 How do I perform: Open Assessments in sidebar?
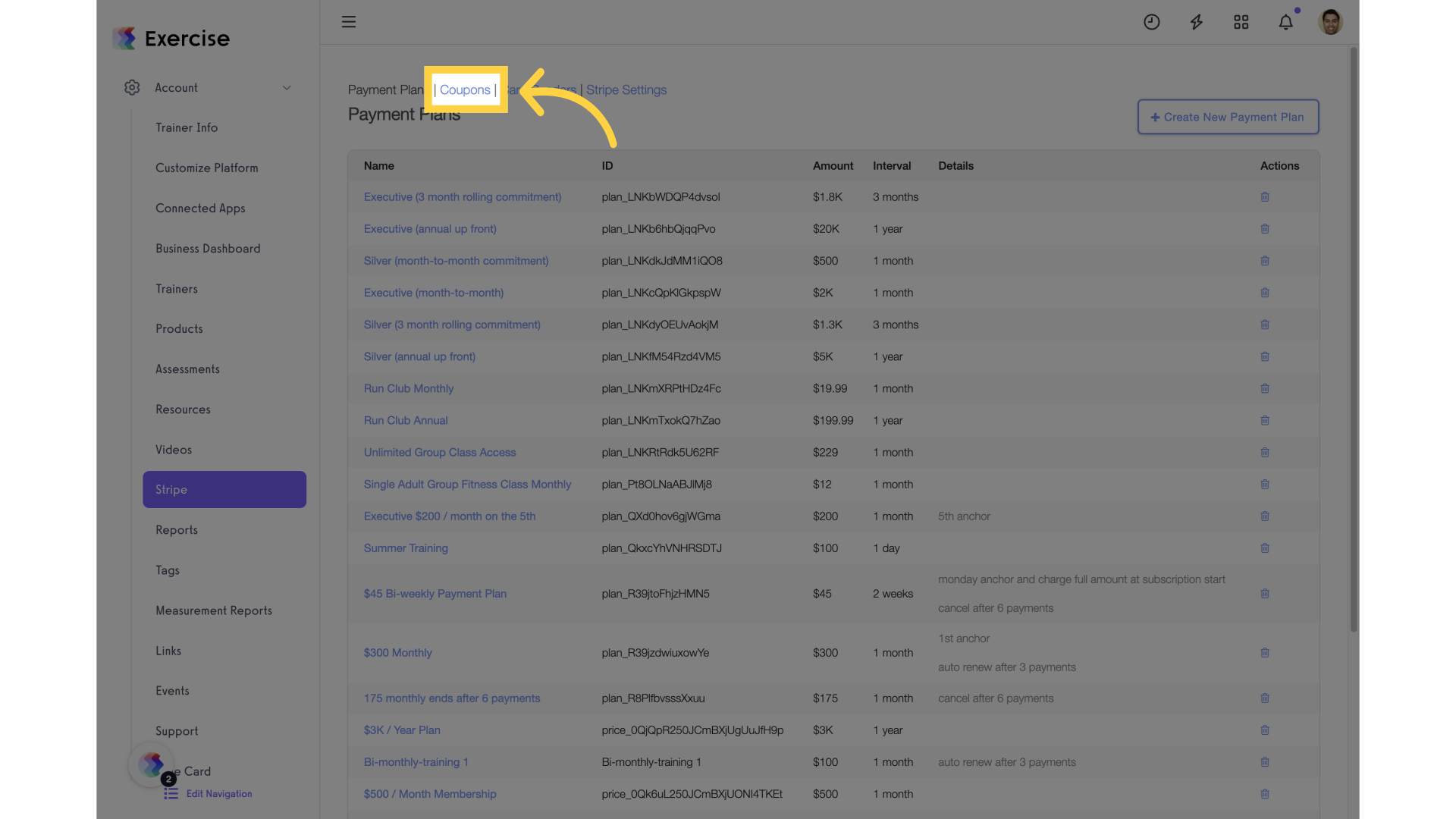click(x=187, y=369)
